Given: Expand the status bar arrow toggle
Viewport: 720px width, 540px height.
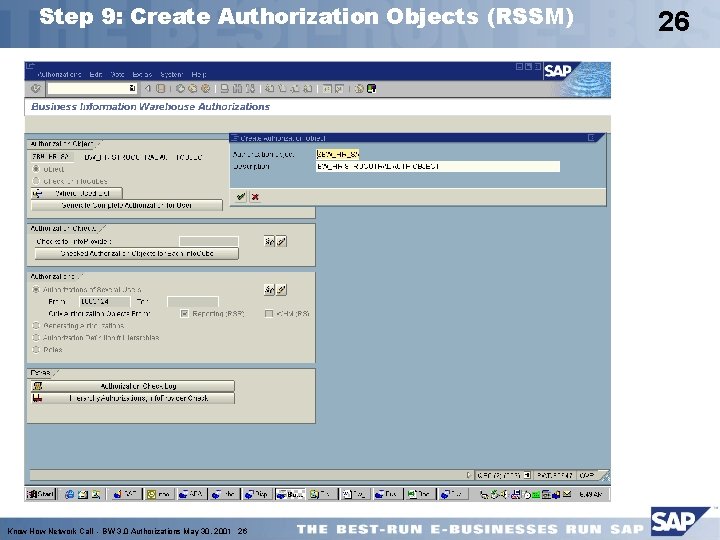Looking at the screenshot, I should 468,475.
